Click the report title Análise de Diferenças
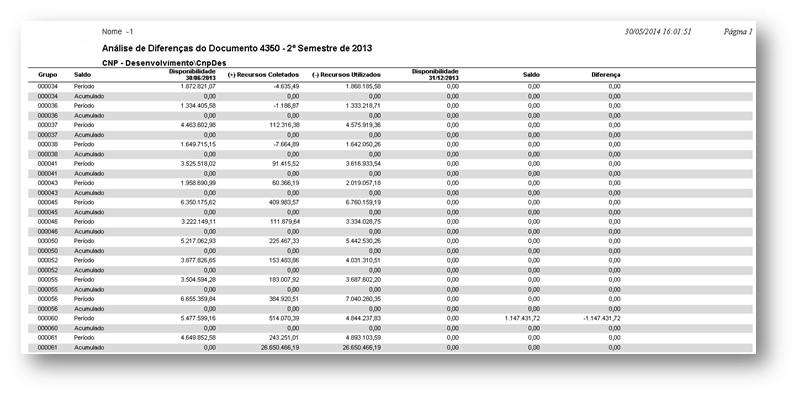Image resolution: width=798 pixels, height=396 pixels. click(237, 48)
